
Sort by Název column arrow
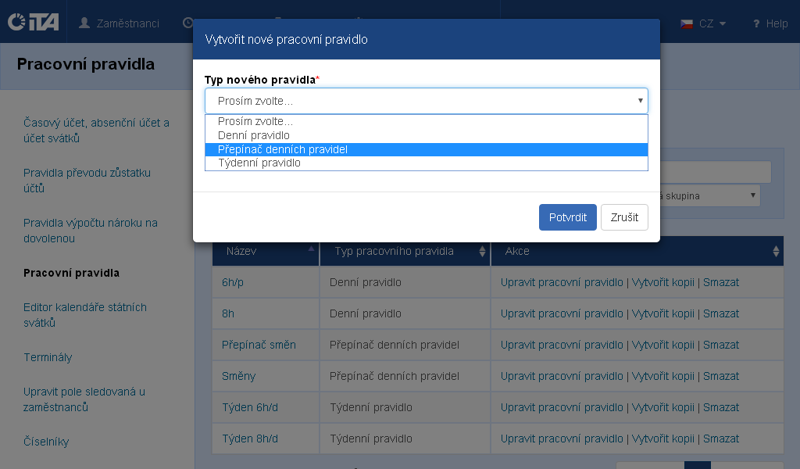pos(310,251)
